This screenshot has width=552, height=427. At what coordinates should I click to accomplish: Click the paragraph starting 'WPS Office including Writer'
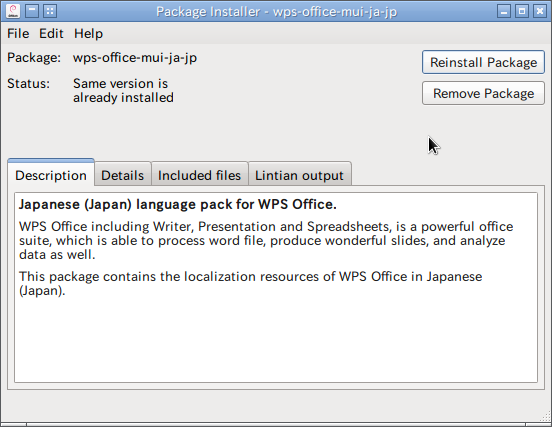click(x=266, y=240)
